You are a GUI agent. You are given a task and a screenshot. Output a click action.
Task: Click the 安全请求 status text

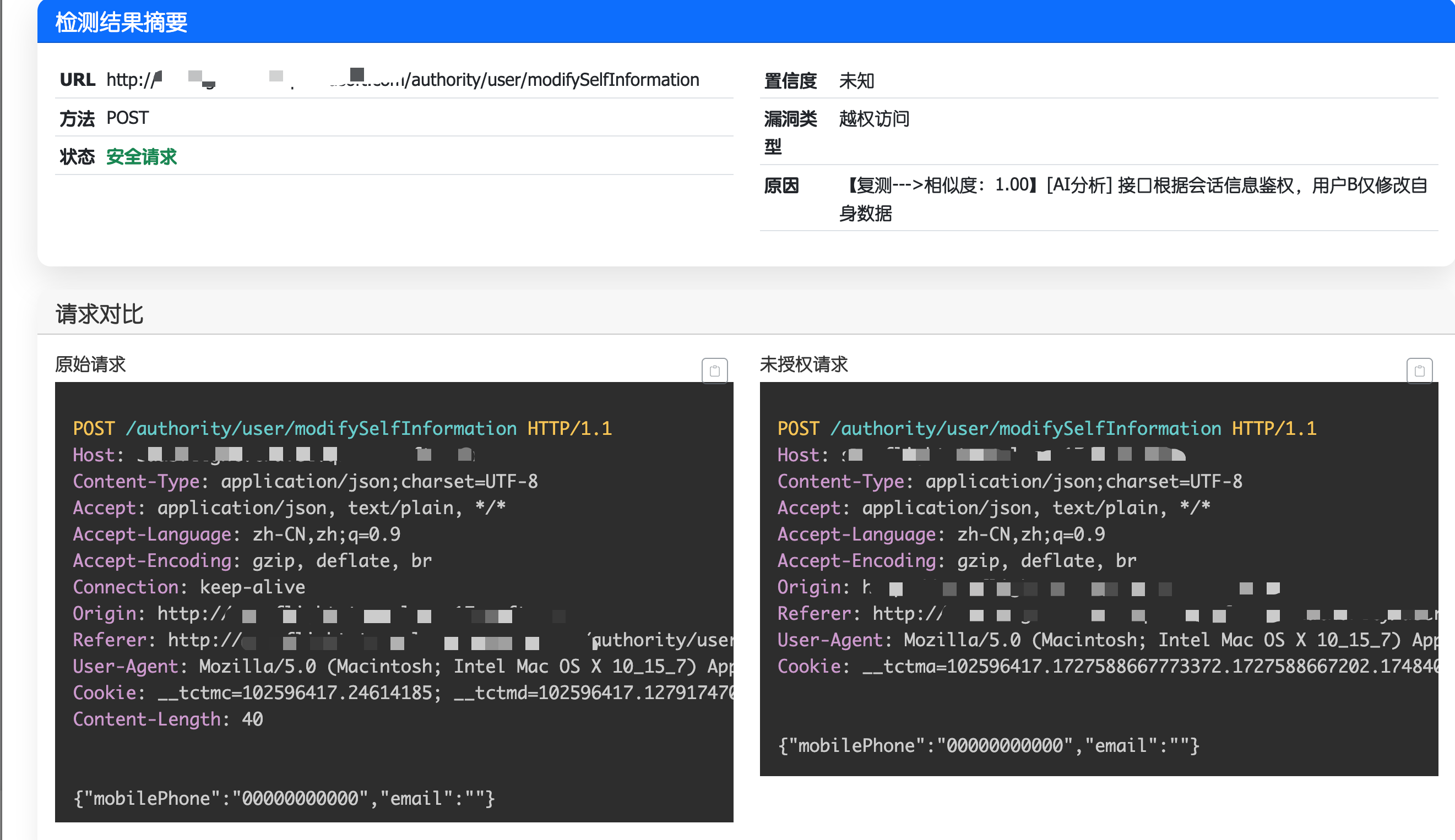[x=142, y=156]
